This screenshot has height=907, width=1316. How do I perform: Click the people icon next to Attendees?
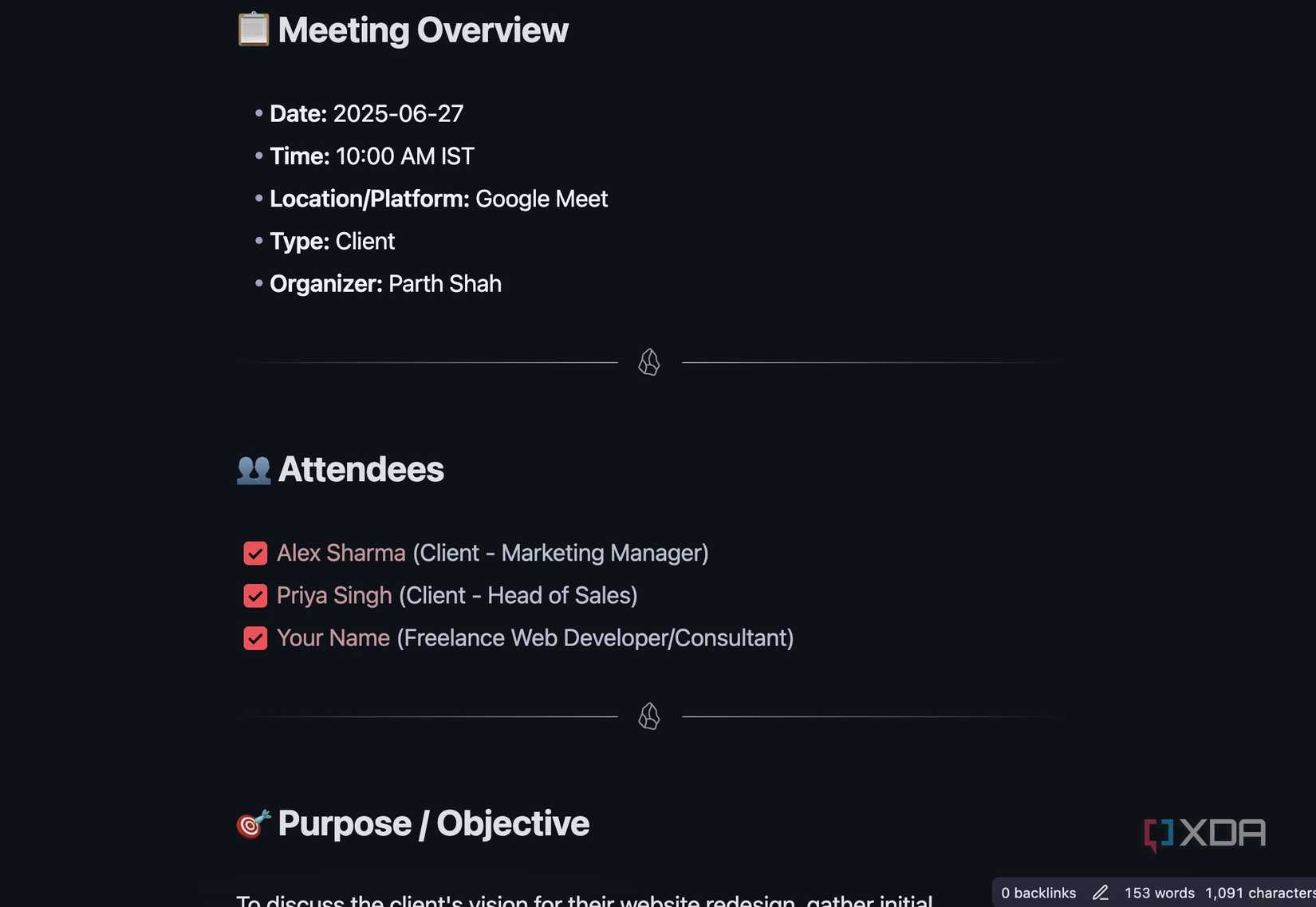click(x=252, y=470)
